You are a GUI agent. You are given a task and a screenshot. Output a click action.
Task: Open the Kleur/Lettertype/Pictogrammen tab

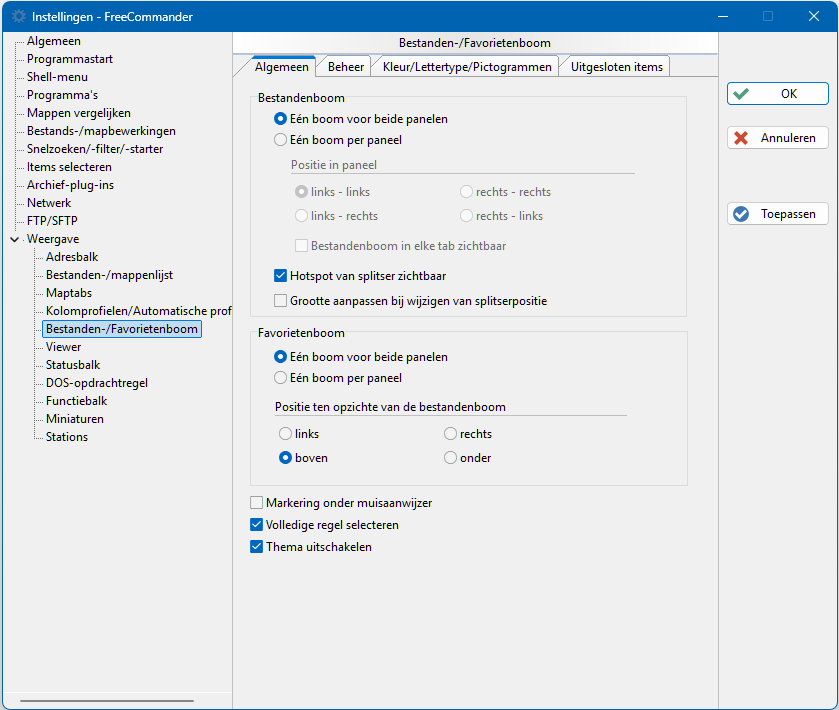[465, 67]
